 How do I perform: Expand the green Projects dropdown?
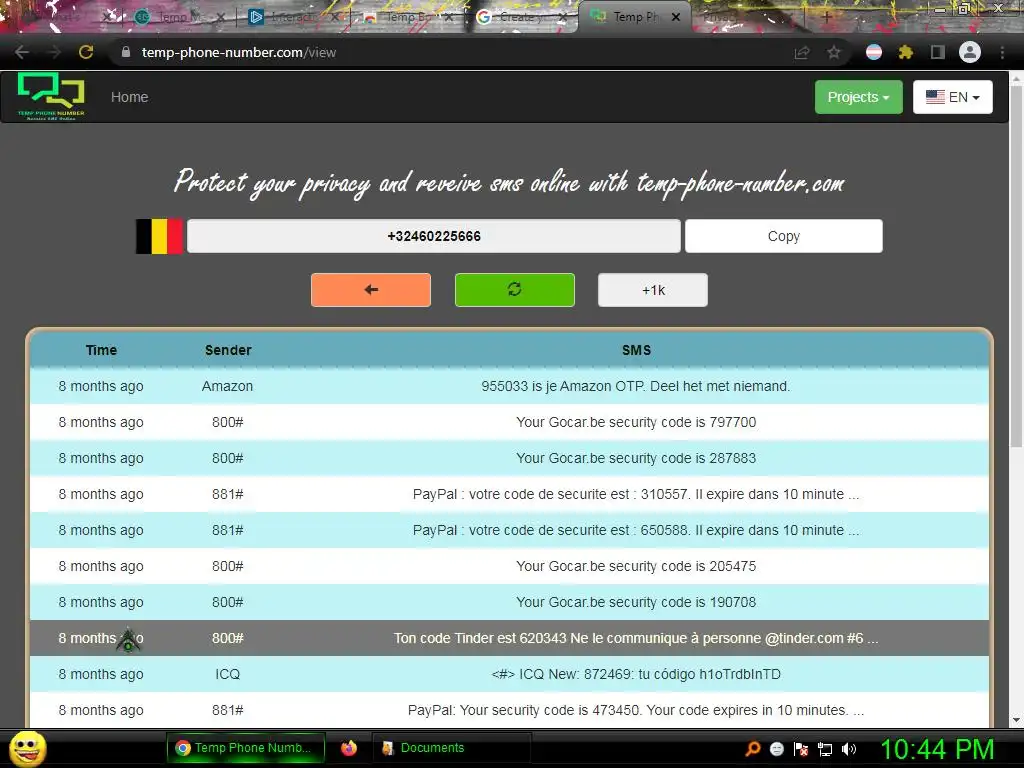[858, 97]
